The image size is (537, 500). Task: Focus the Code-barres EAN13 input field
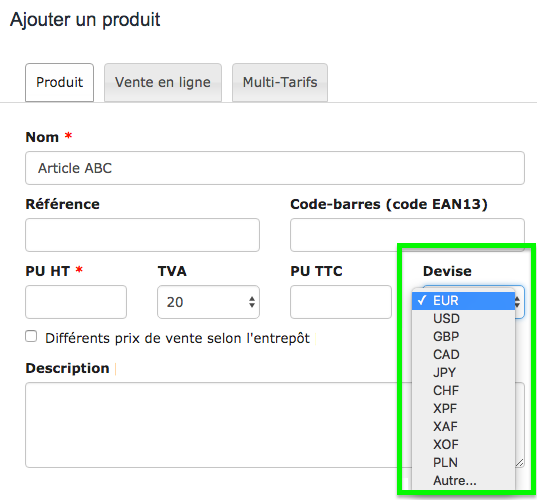click(x=407, y=235)
